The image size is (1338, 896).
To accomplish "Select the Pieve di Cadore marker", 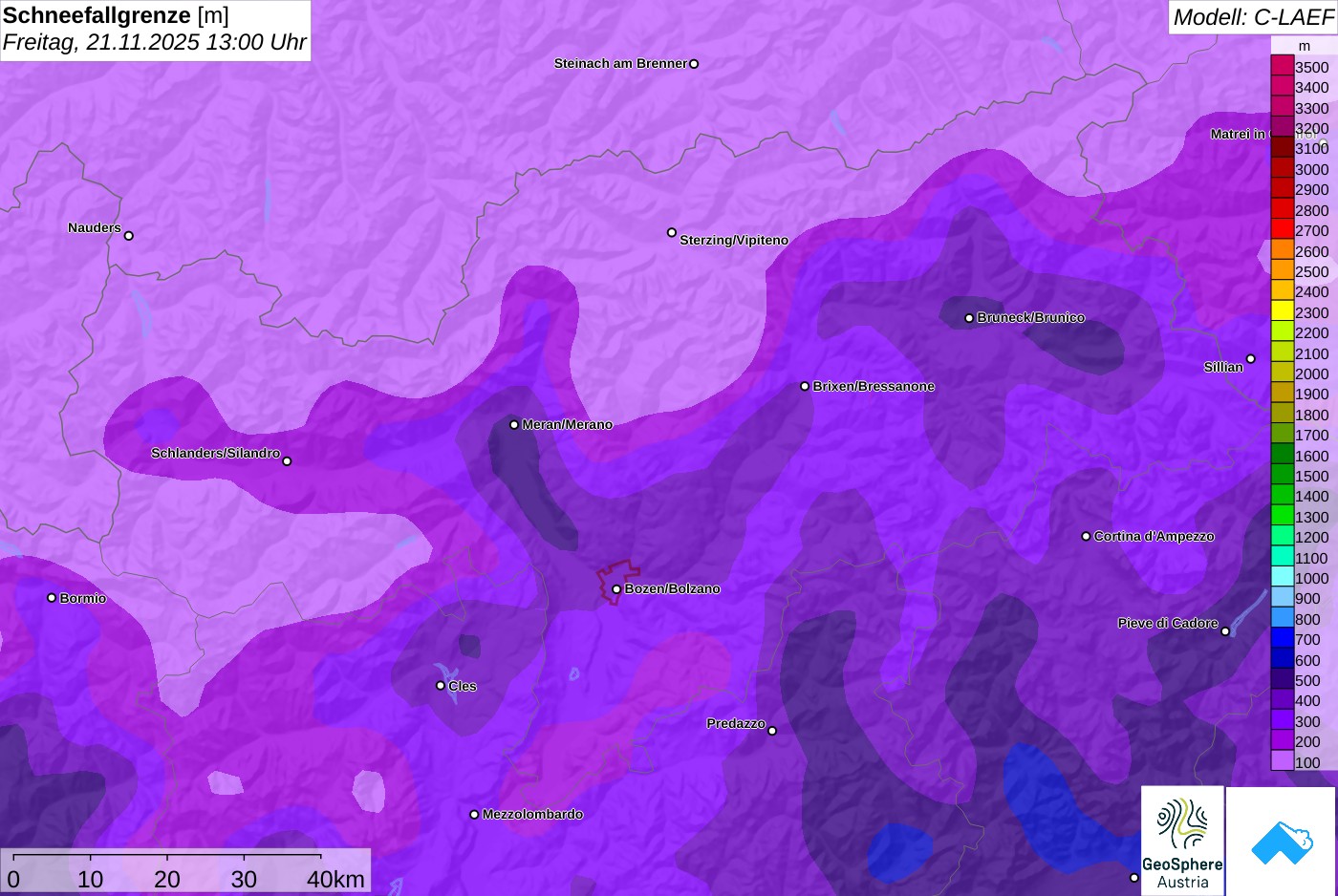I will [x=1225, y=631].
